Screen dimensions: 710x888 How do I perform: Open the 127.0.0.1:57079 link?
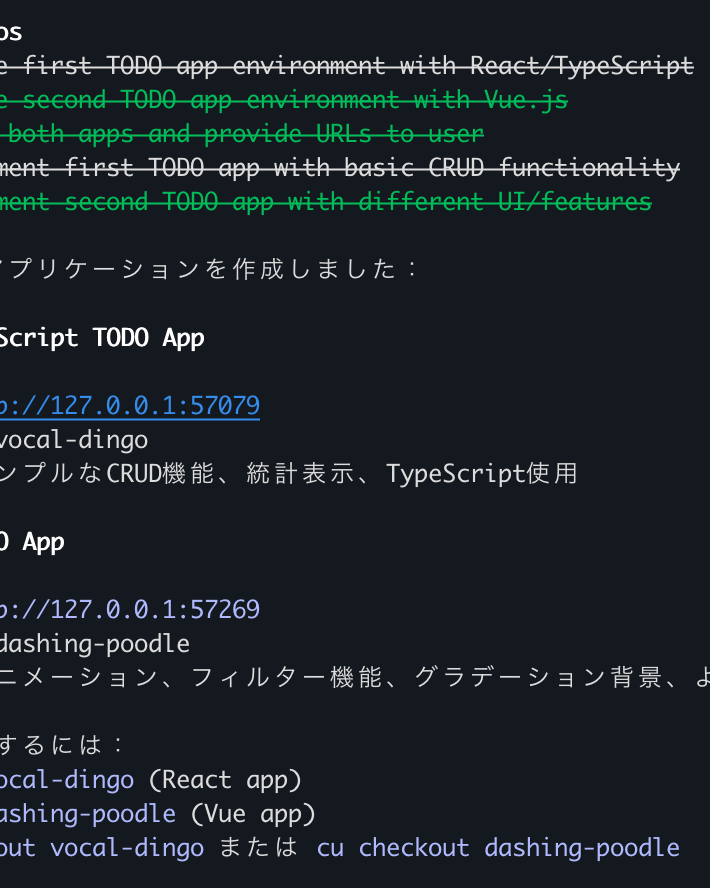pos(130,405)
